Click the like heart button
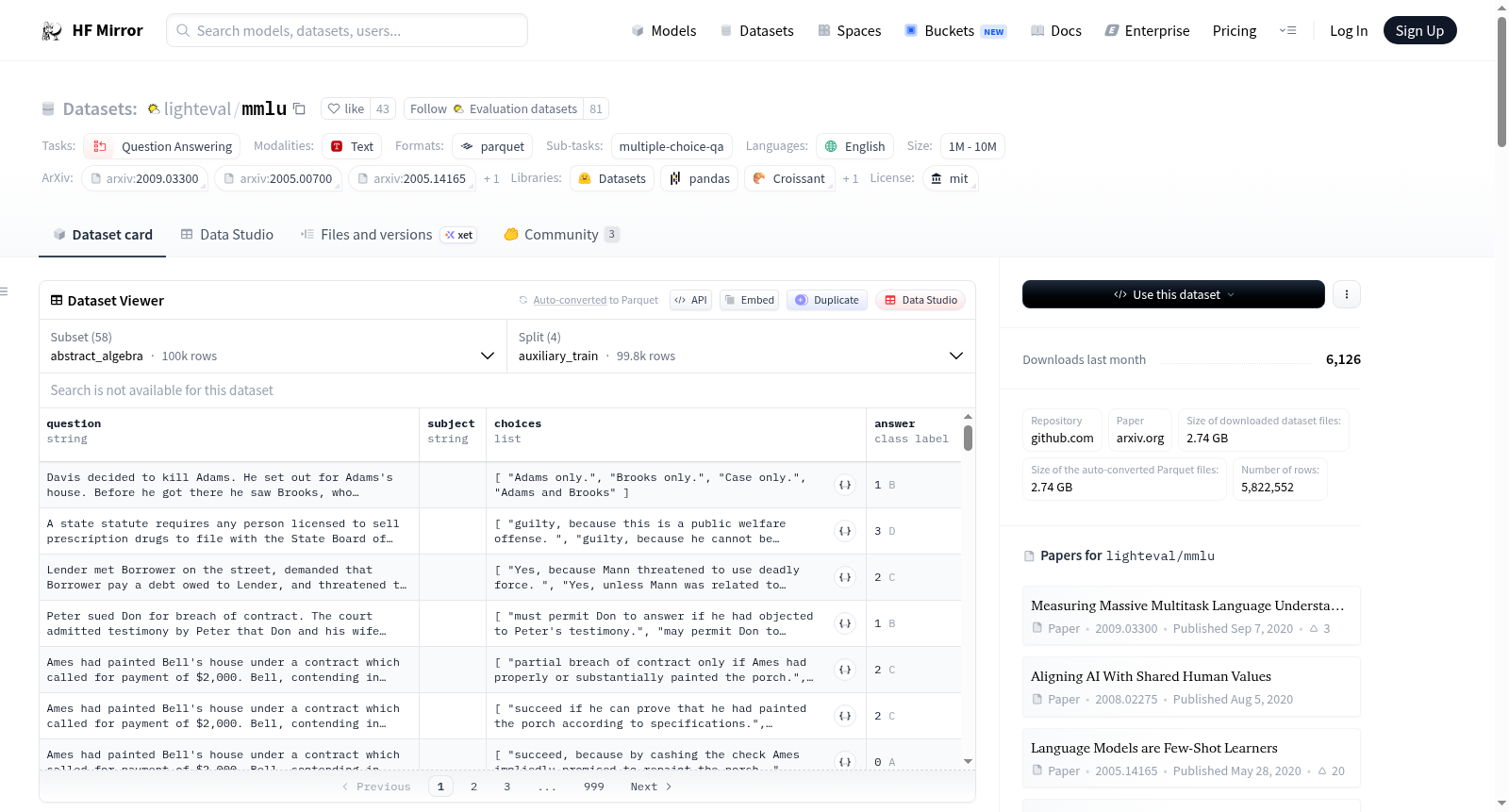Viewport: 1509px width, 812px height. click(x=346, y=108)
